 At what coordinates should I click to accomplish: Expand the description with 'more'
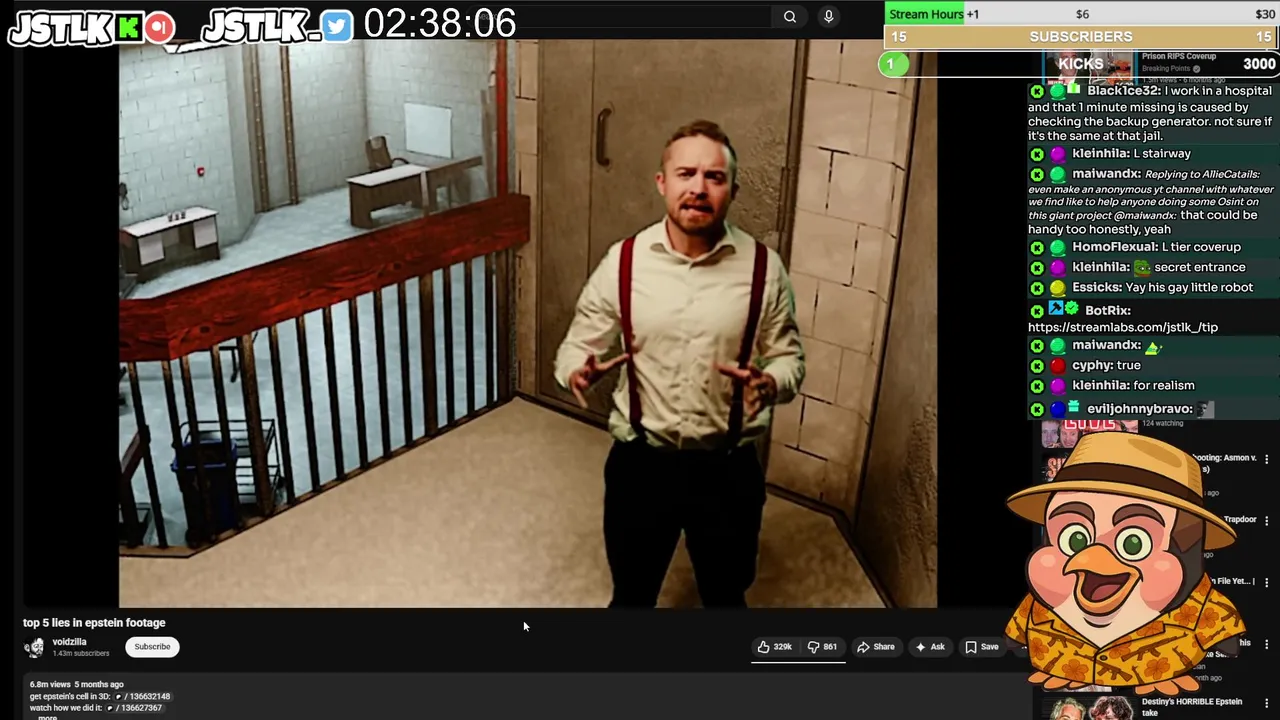point(47,717)
